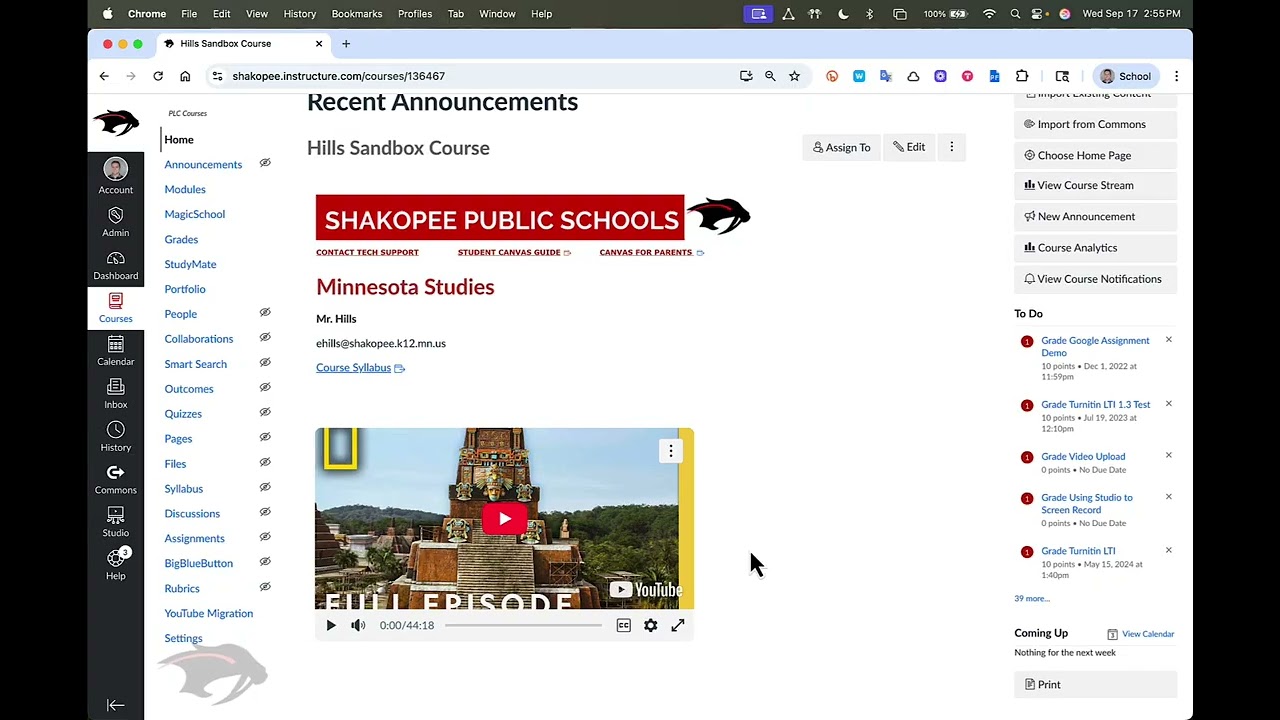Click the Choose Home Page button

point(1095,155)
